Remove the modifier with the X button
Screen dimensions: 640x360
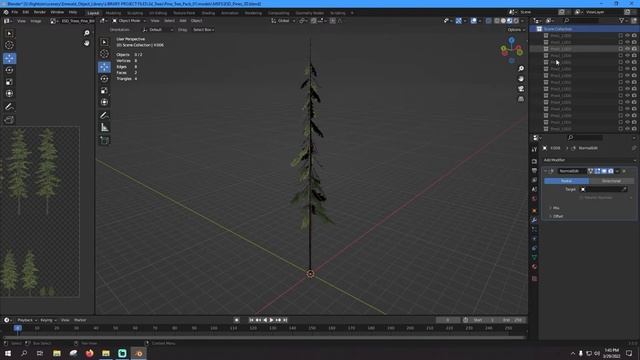click(624, 171)
